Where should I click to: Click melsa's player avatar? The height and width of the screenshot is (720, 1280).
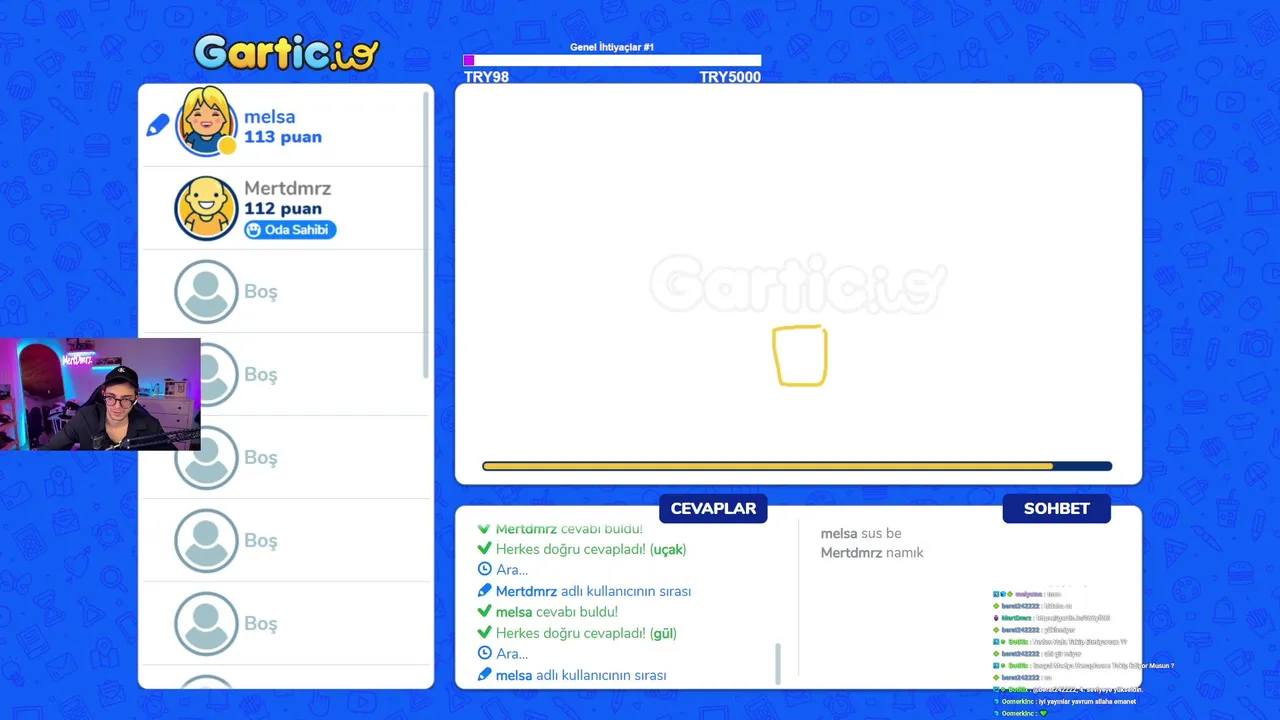[x=206, y=121]
